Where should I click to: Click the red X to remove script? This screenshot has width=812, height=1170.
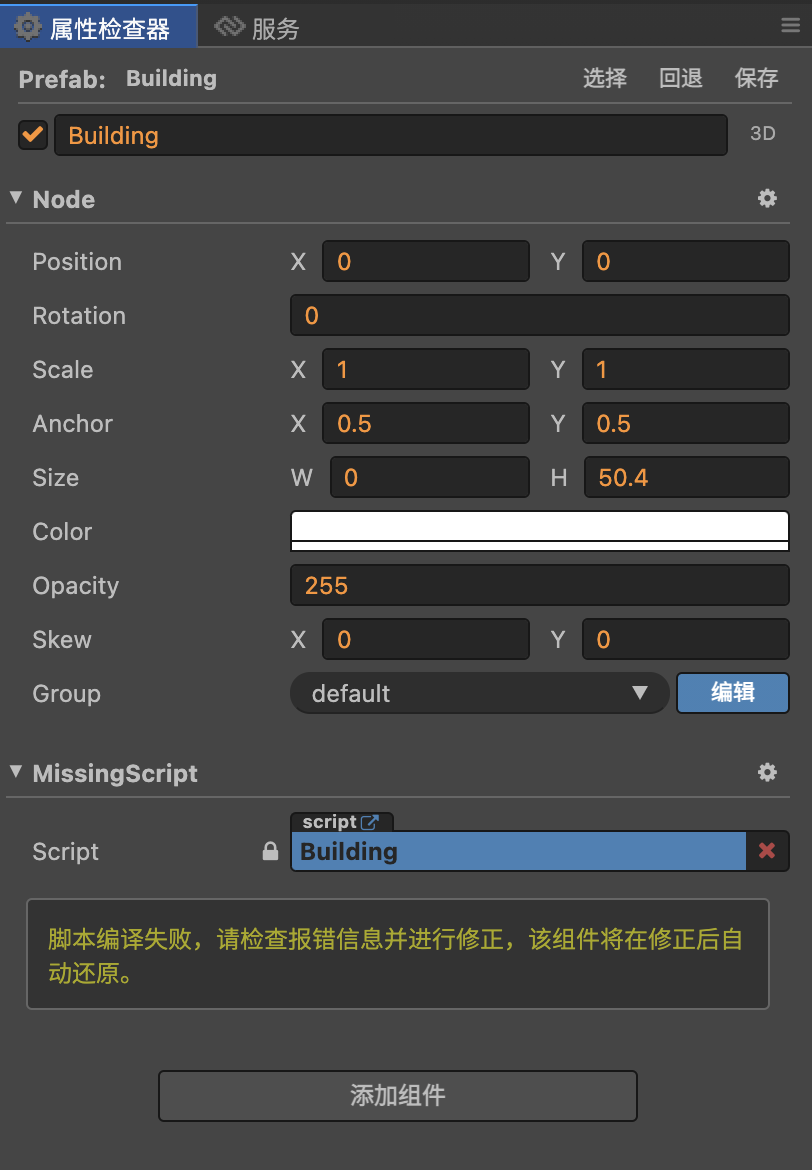pos(767,851)
